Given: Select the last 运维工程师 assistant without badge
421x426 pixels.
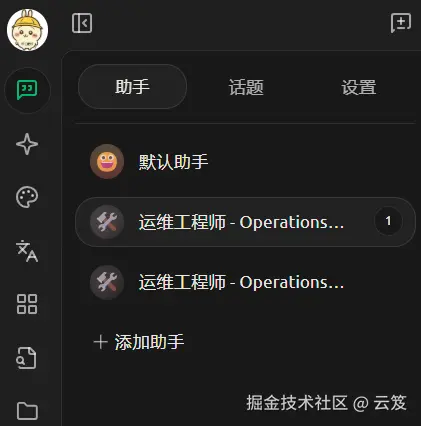Looking at the screenshot, I should tap(246, 282).
